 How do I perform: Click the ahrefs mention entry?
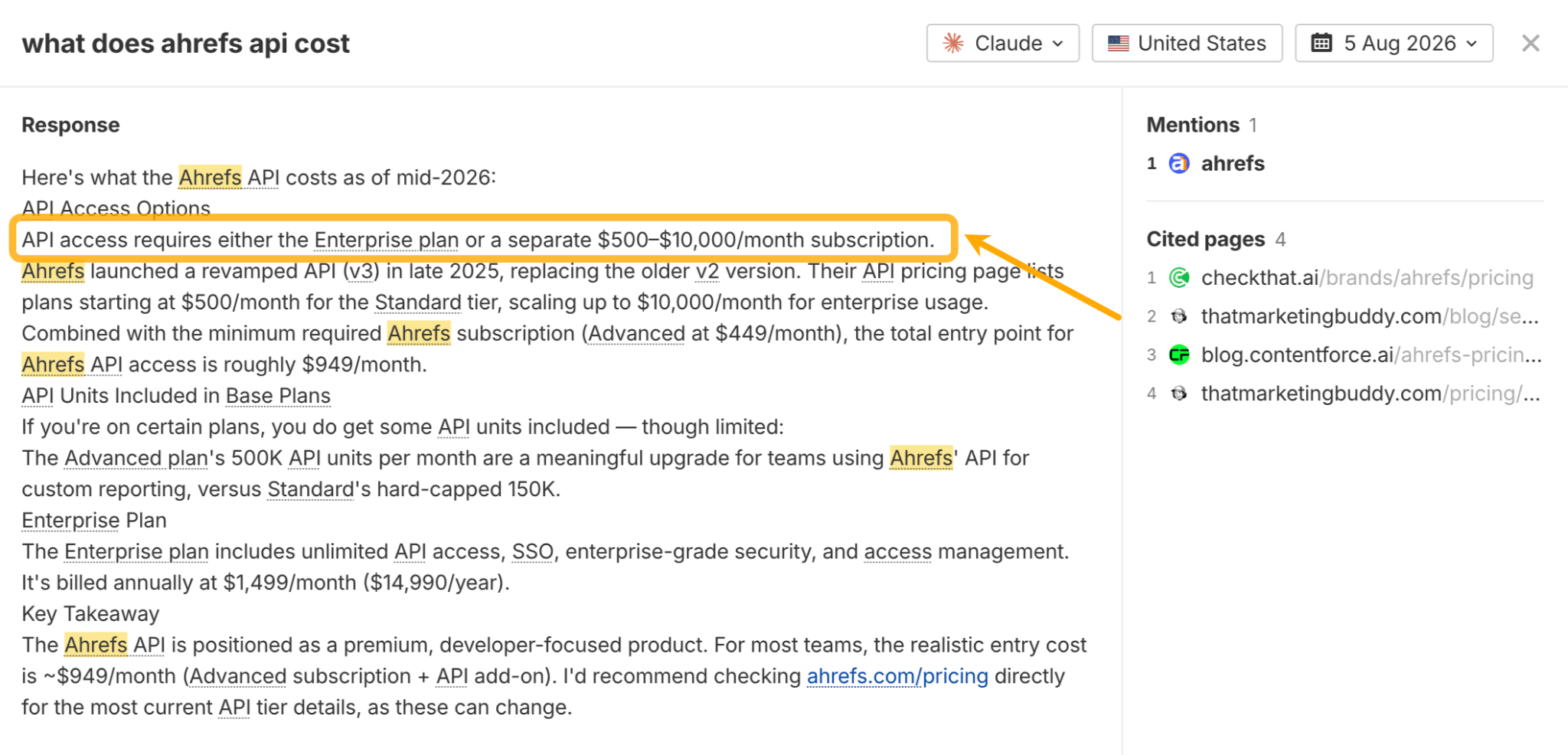(1232, 163)
